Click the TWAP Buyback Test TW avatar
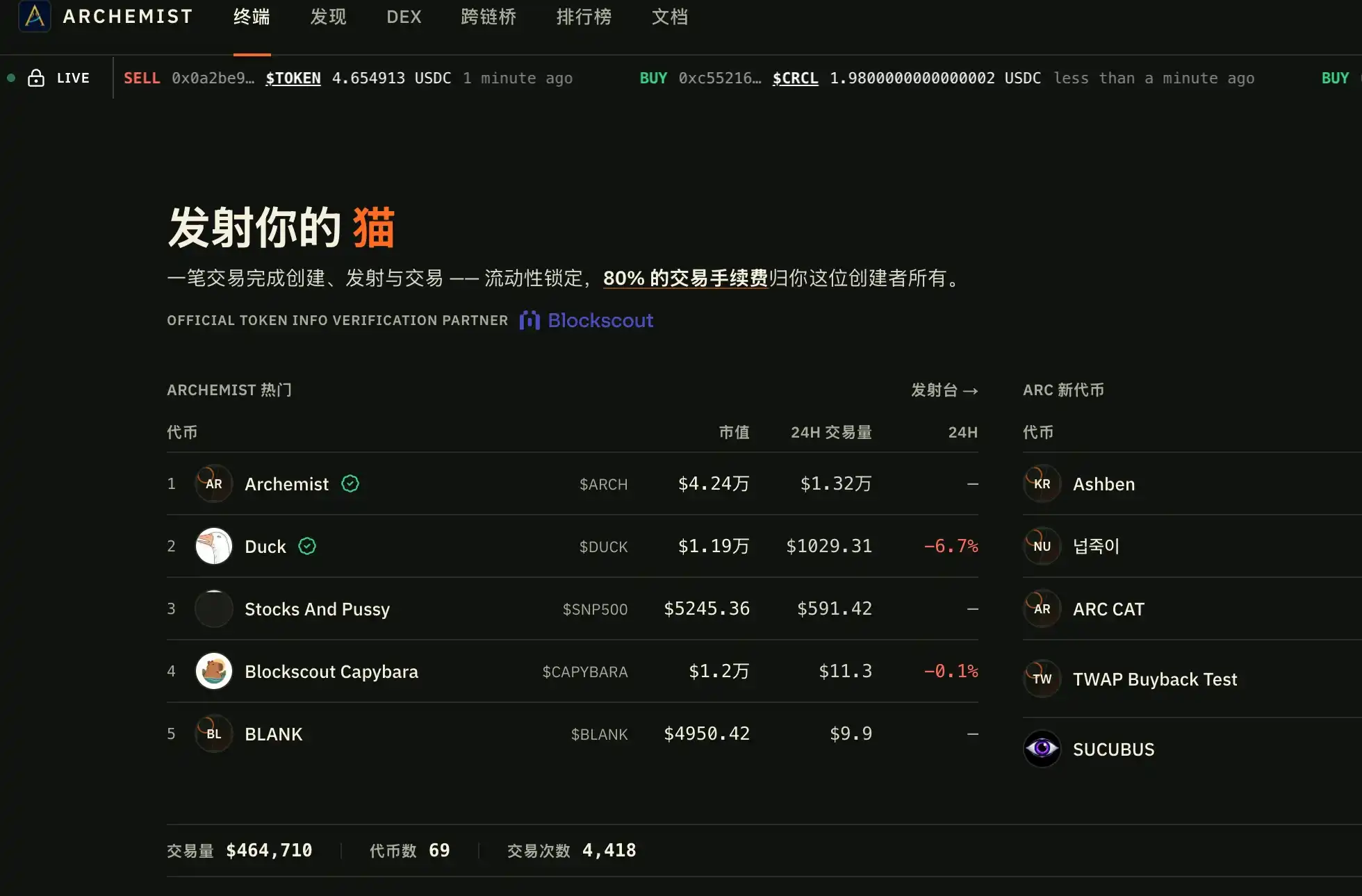Viewport: 1362px width, 896px height. coord(1042,679)
